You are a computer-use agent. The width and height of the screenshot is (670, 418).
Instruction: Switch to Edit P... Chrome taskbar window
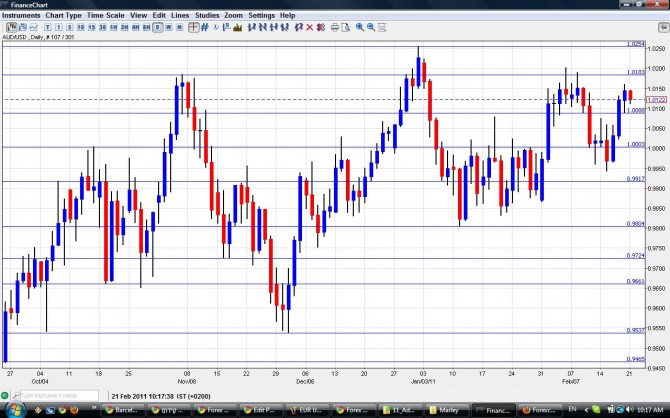tap(262, 410)
